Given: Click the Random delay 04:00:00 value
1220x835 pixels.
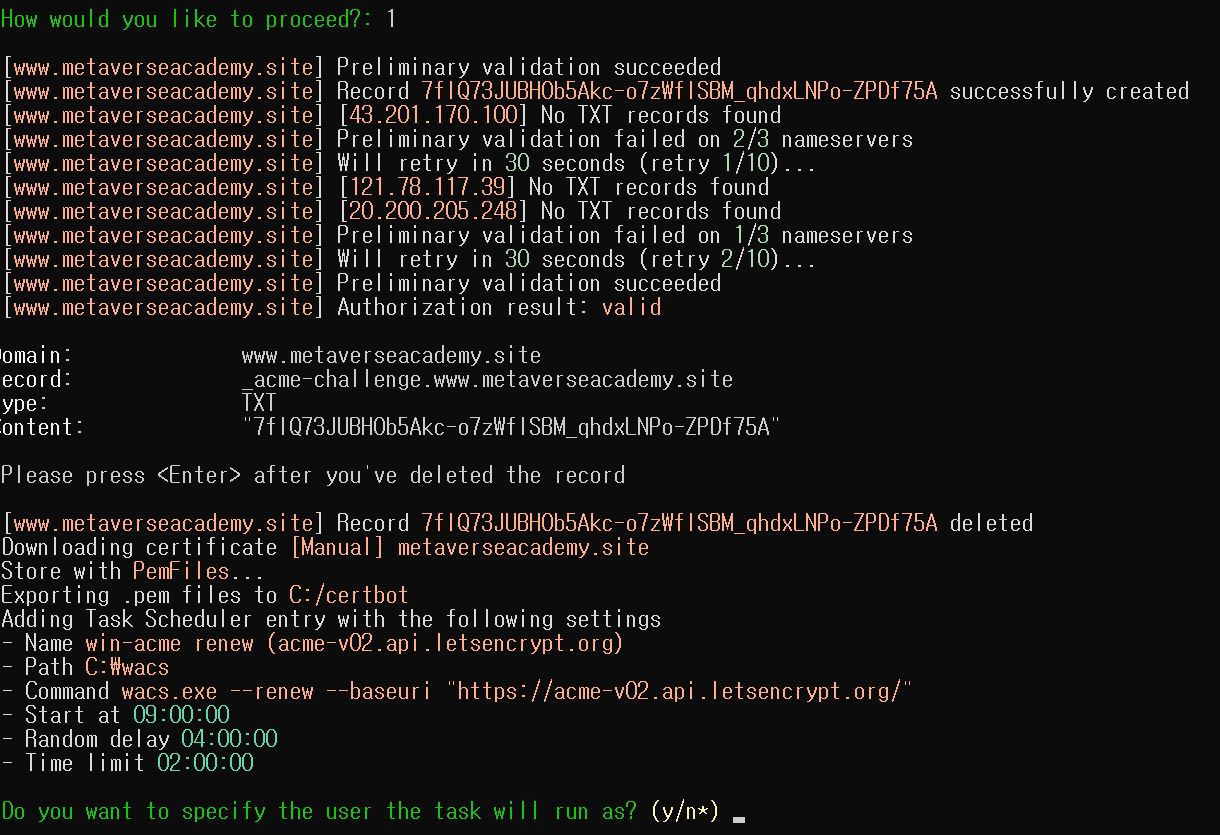Looking at the screenshot, I should pos(229,739).
